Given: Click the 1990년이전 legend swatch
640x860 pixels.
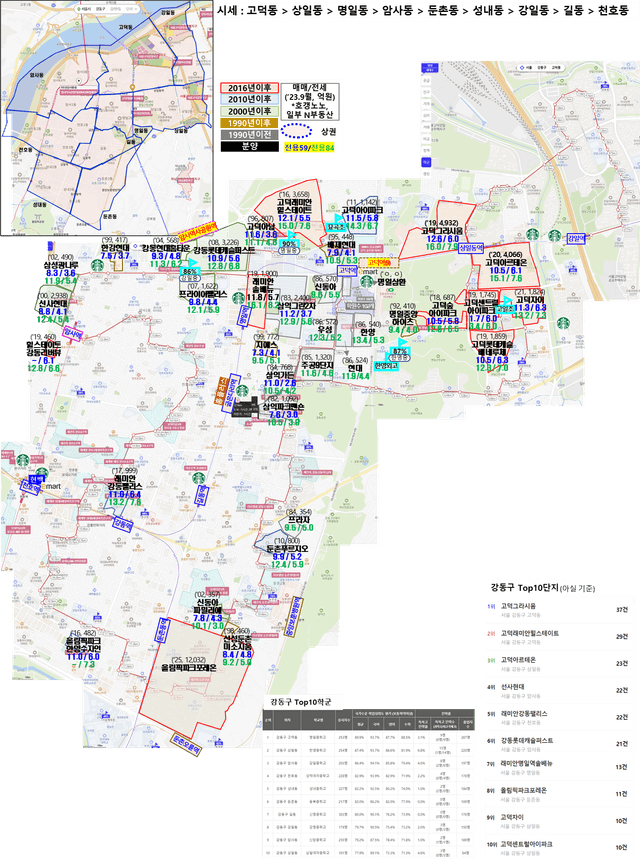Looking at the screenshot, I should coord(250,135).
